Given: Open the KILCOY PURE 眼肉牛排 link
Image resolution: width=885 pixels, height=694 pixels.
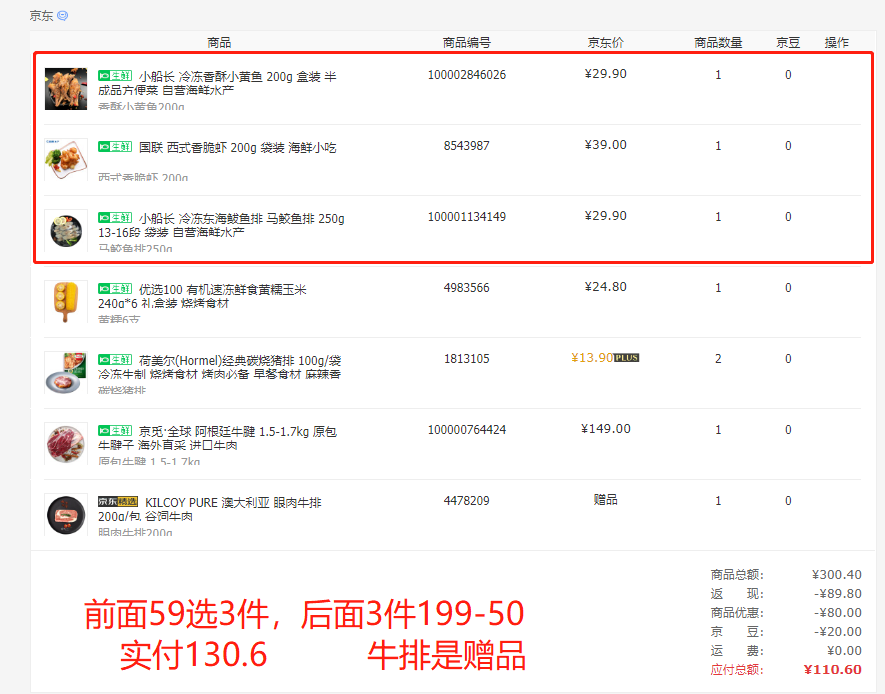Looking at the screenshot, I should click(210, 509).
